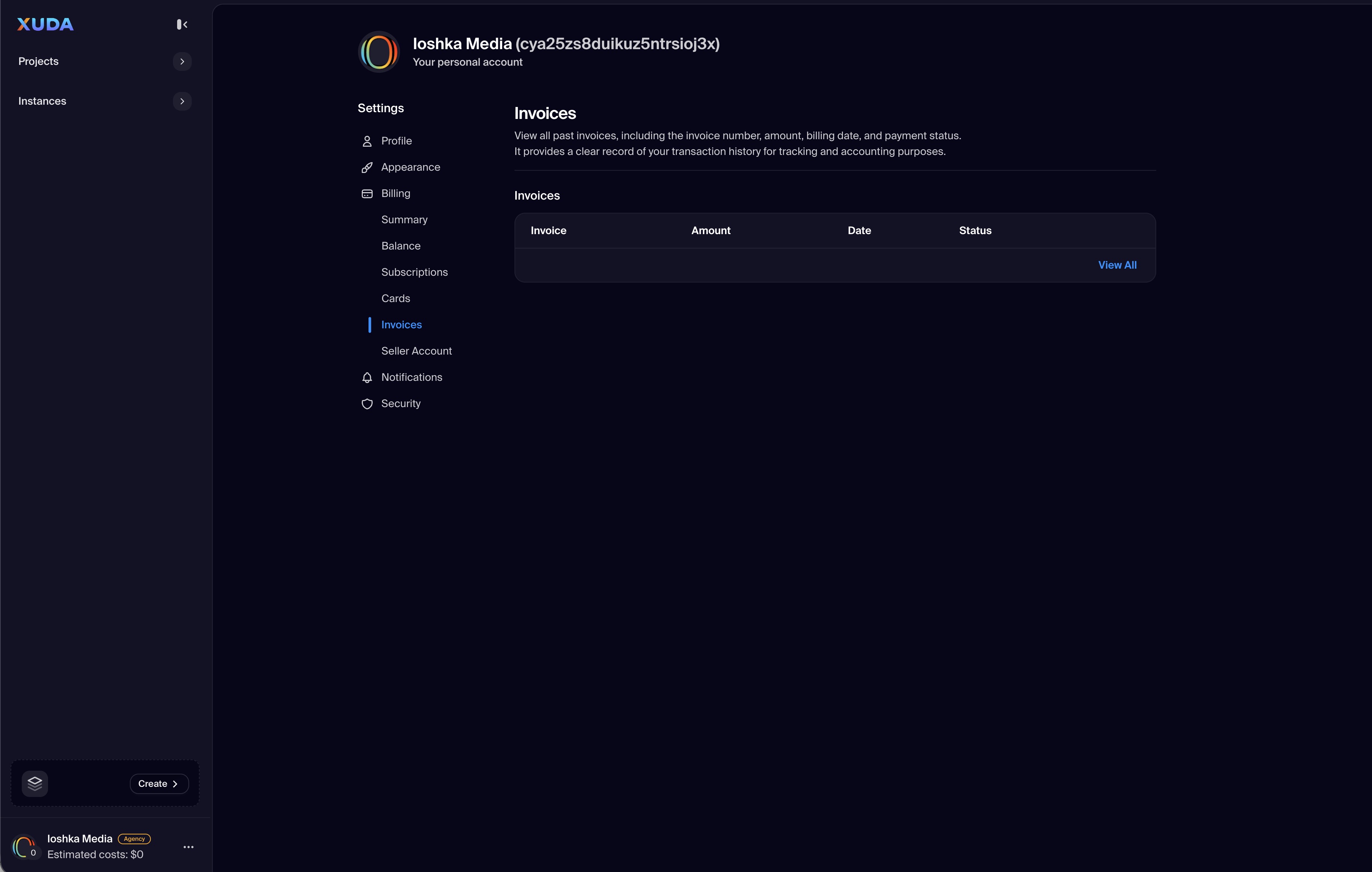
Task: Click the XUDA logo
Action: [45, 24]
